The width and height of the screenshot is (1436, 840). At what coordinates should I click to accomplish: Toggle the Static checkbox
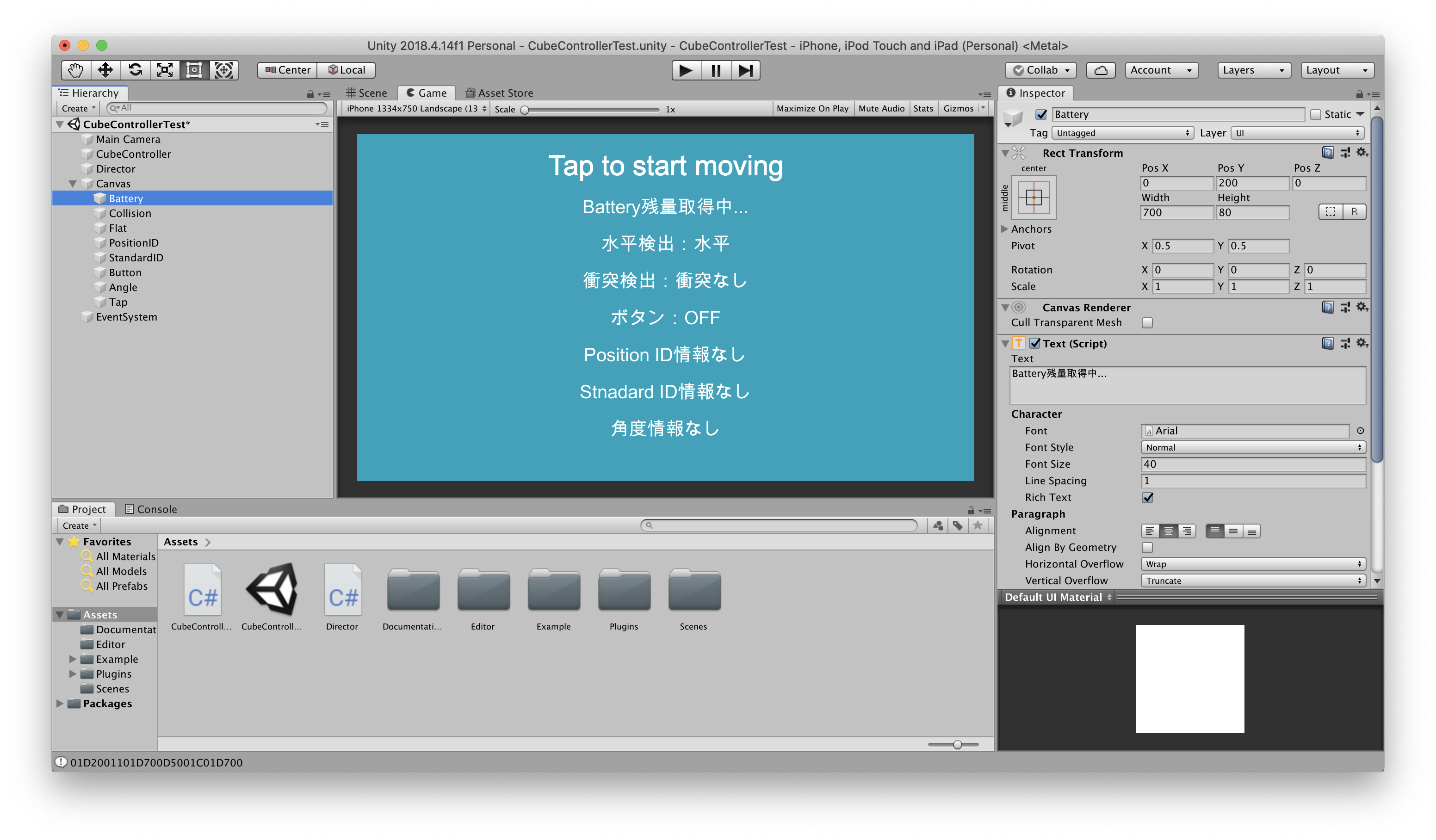(x=1316, y=115)
